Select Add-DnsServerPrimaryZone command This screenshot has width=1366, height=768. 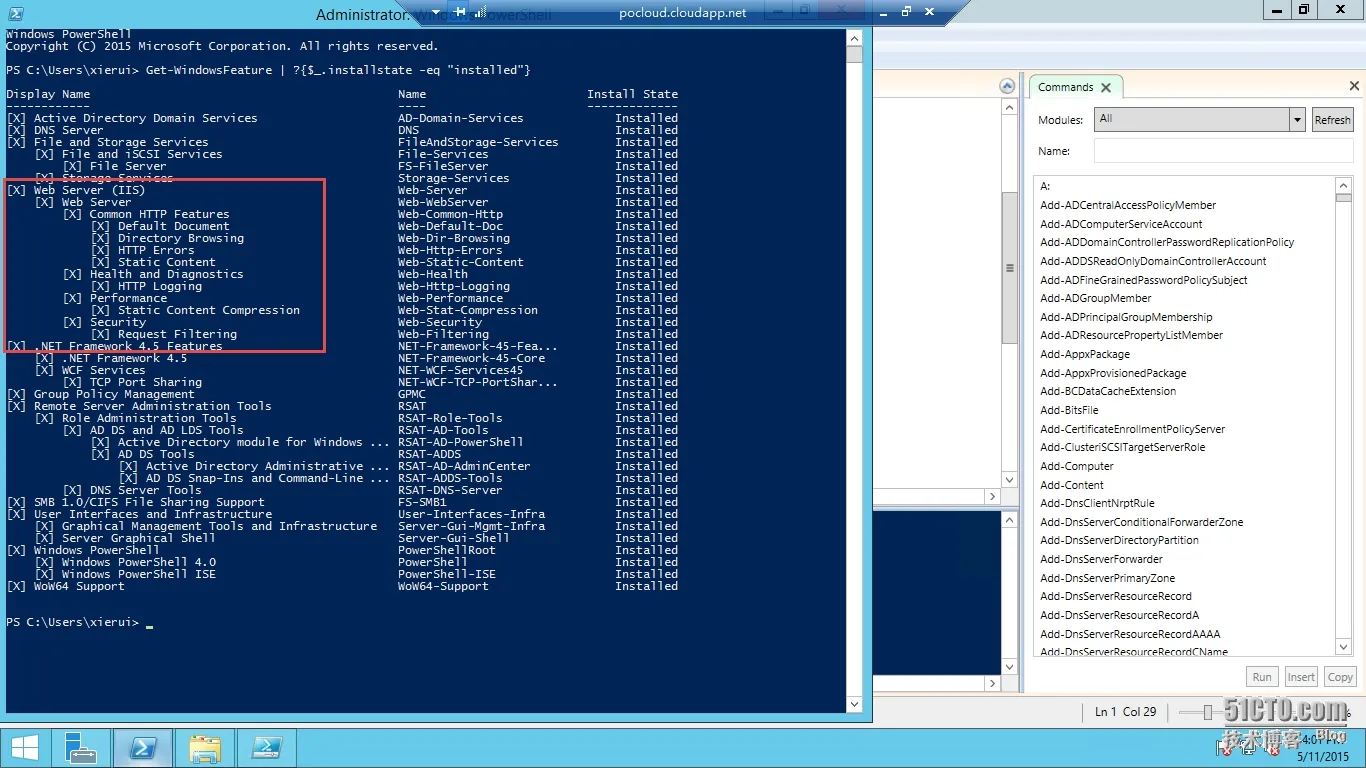pyautogui.click(x=1108, y=578)
